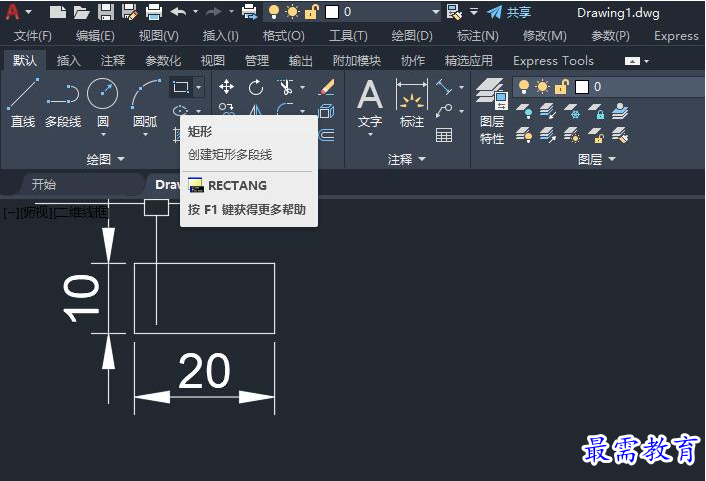Activate the Circle (圆) tool

(x=103, y=104)
